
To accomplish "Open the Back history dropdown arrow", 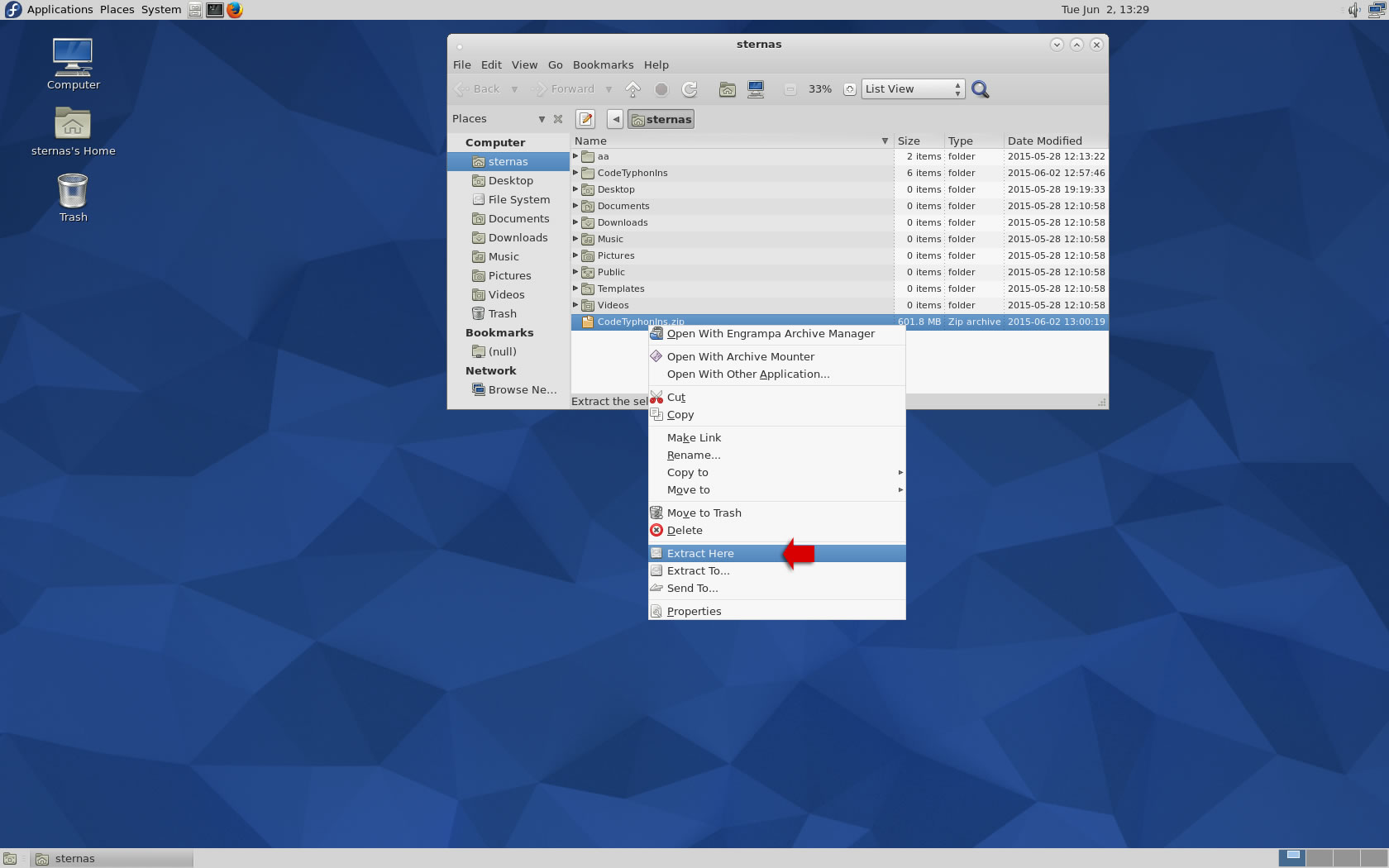I will coord(514,89).
